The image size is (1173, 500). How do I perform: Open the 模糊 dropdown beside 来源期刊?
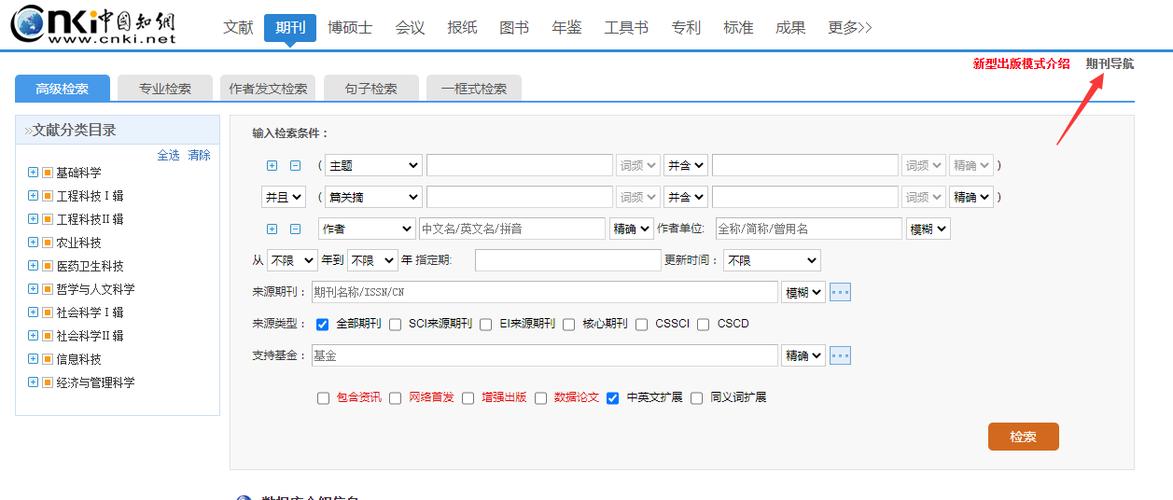[803, 293]
